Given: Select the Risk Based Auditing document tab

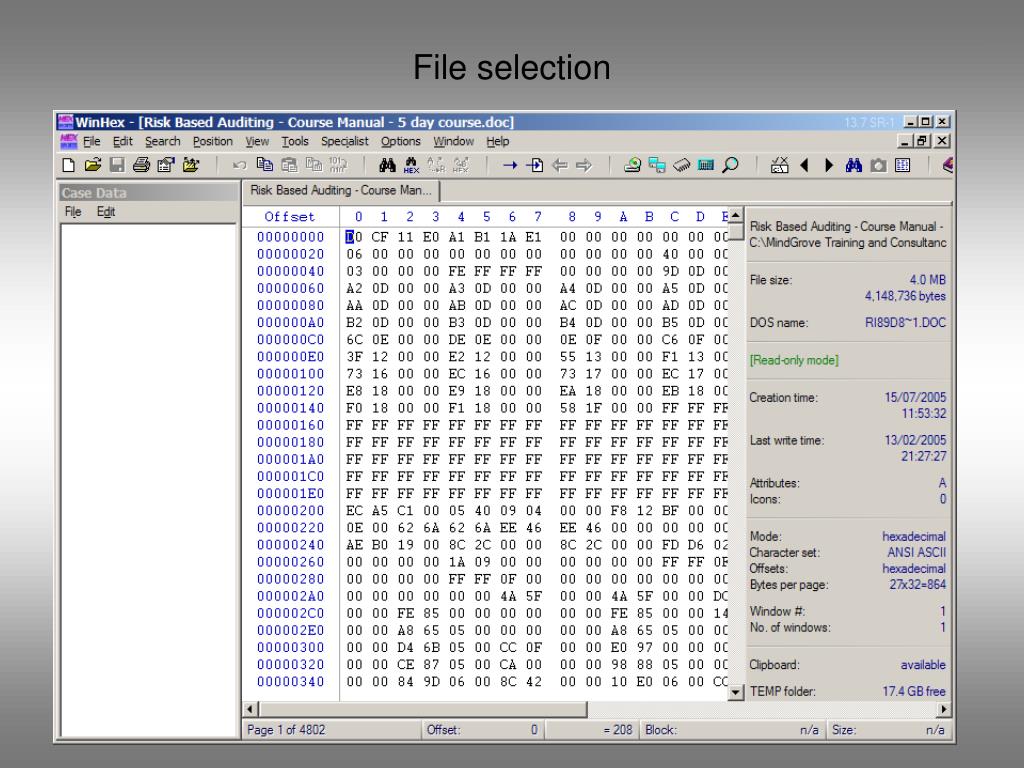Looking at the screenshot, I should (341, 190).
